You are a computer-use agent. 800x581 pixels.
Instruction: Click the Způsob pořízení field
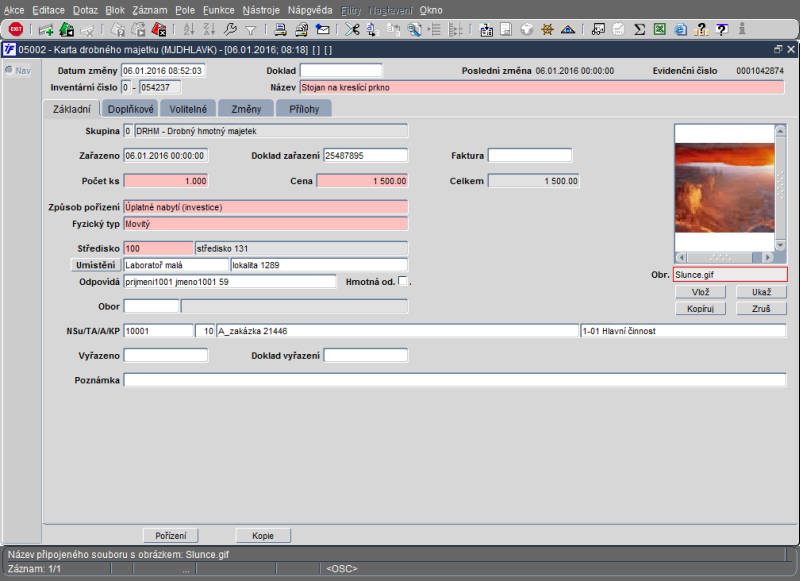(266, 207)
